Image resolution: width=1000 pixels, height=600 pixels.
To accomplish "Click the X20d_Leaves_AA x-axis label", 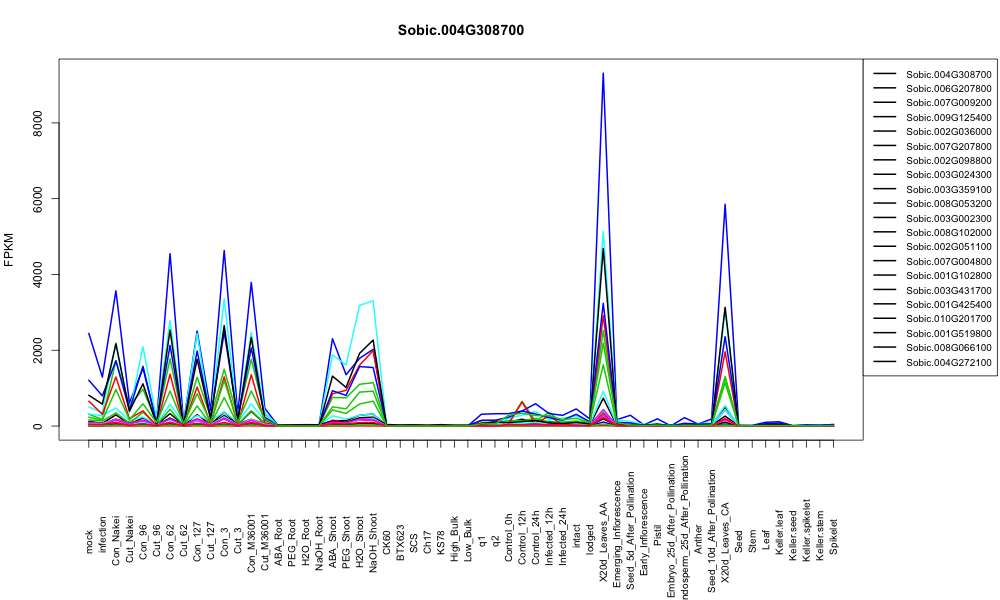I will coord(603,542).
